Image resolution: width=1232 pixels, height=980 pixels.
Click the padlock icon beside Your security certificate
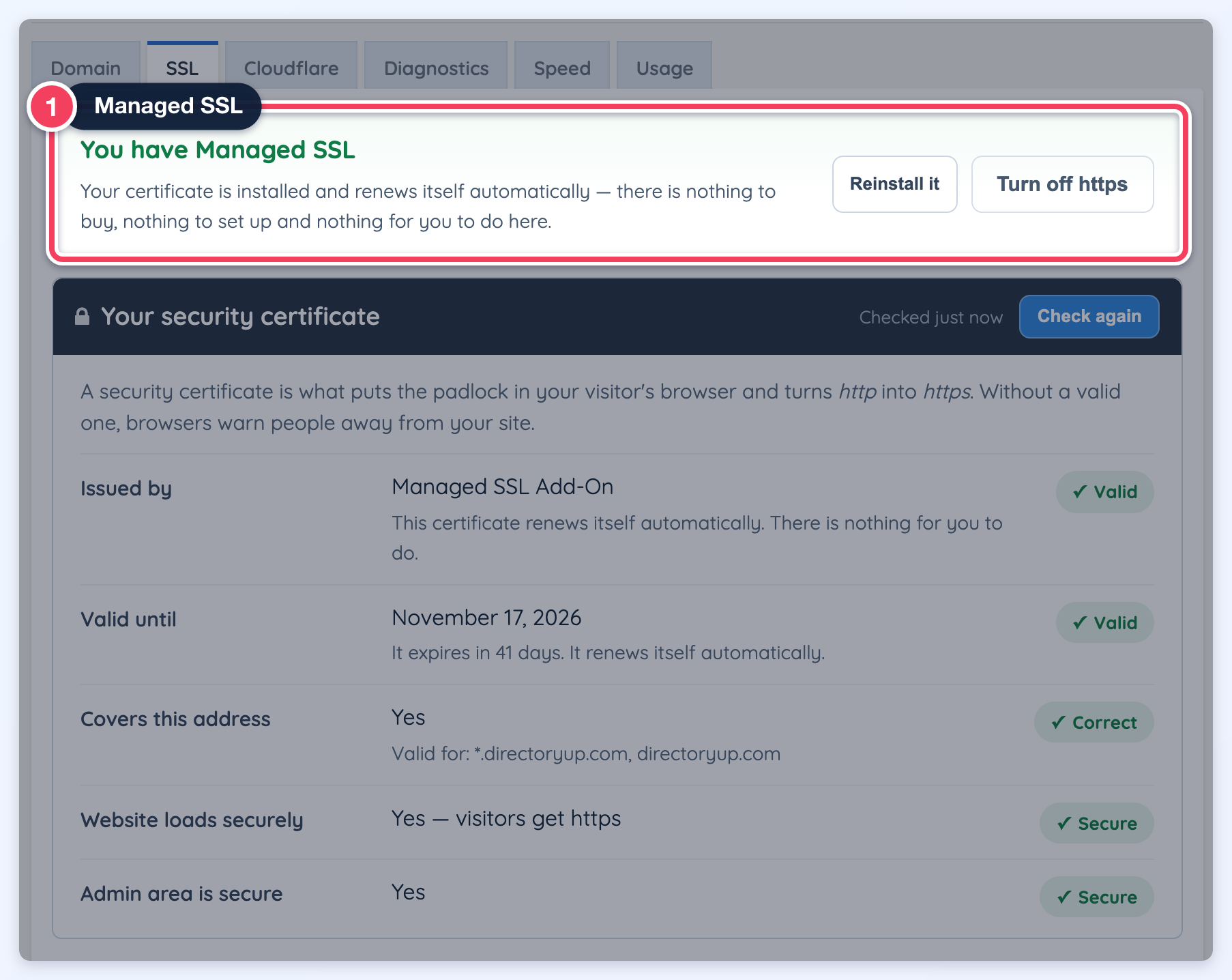pos(82,317)
